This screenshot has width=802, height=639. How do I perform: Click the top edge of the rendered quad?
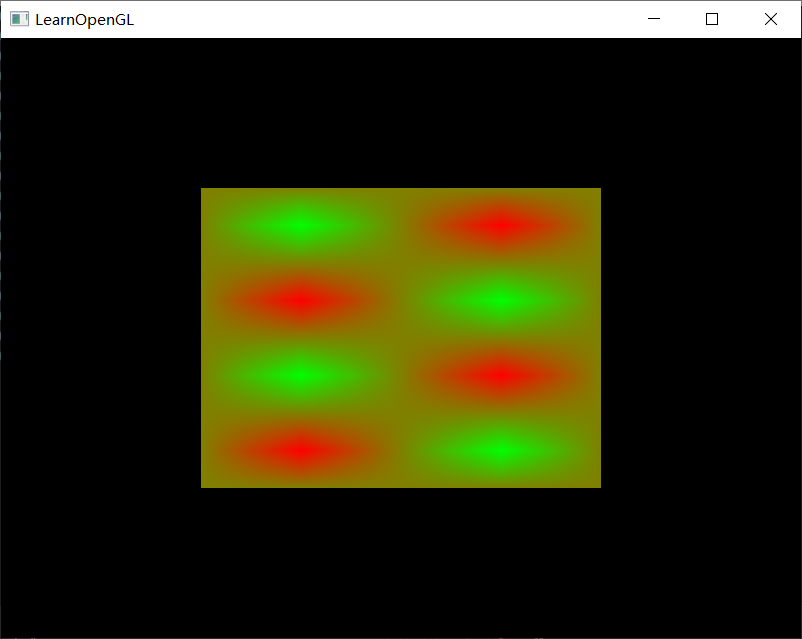pyautogui.click(x=401, y=190)
